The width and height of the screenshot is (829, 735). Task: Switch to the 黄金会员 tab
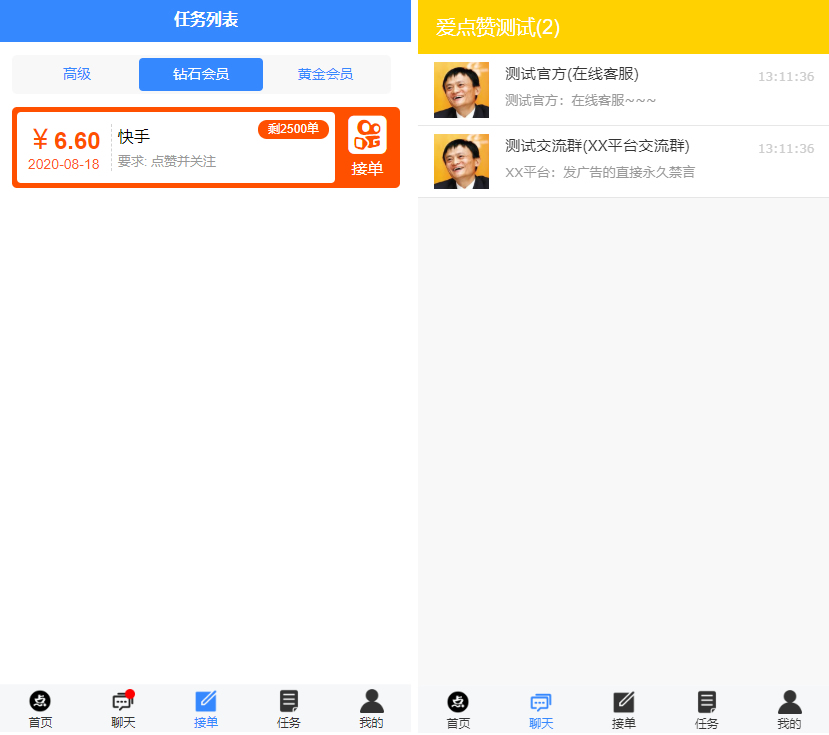click(325, 74)
